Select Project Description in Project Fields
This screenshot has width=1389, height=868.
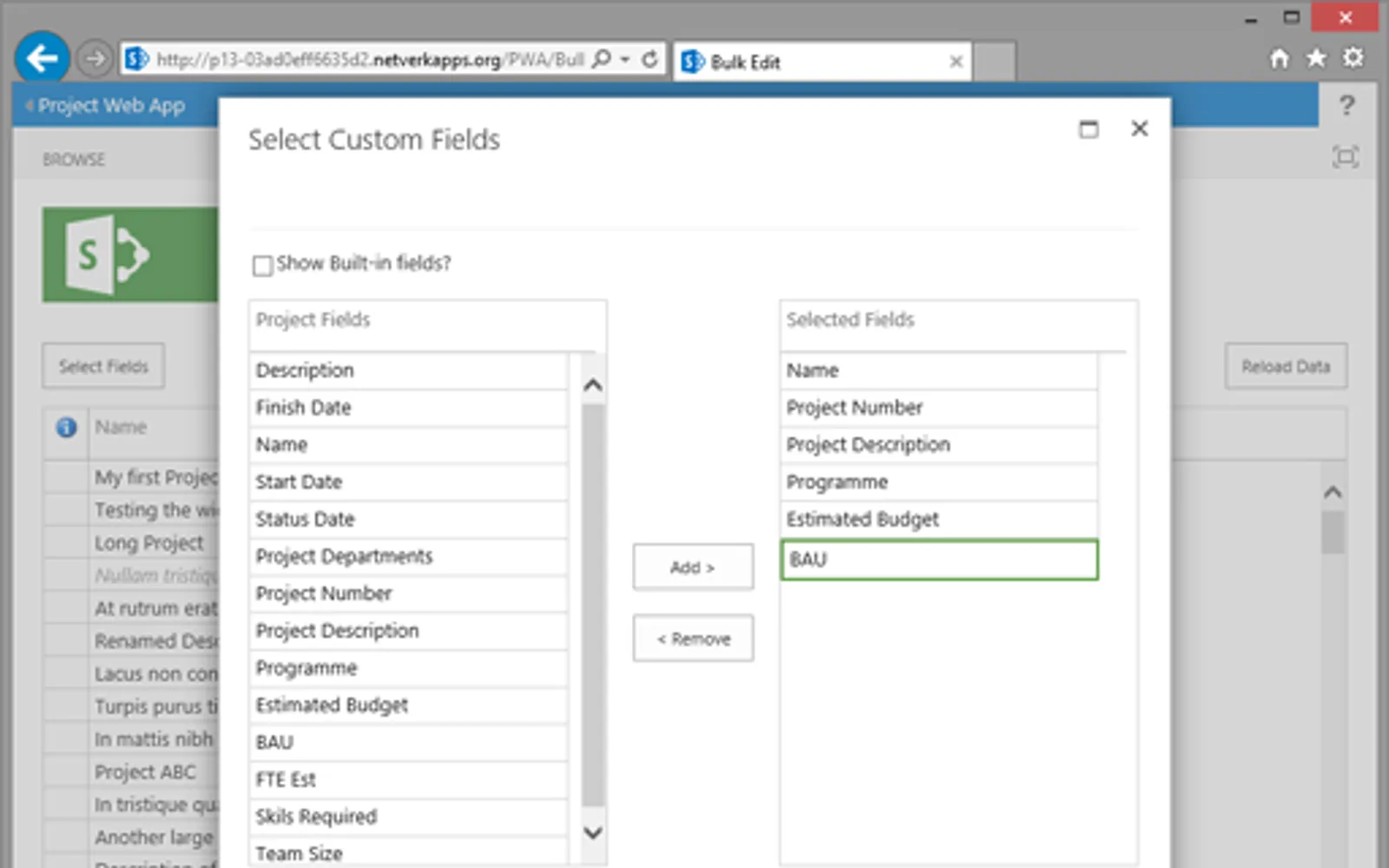(x=408, y=632)
